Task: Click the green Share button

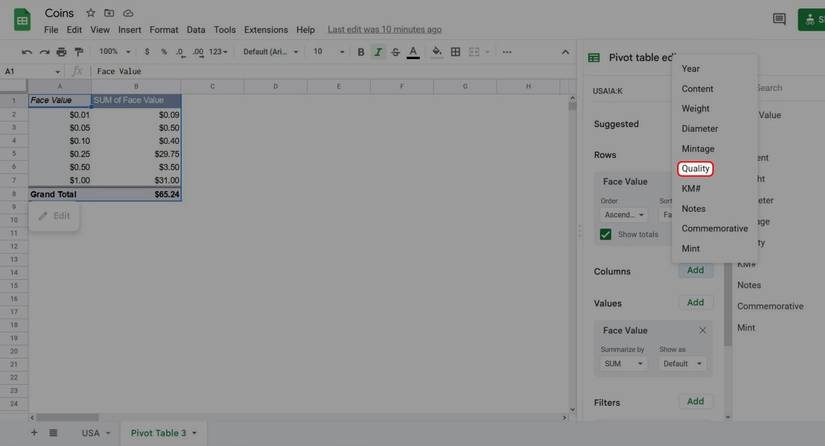Action: 811,19
